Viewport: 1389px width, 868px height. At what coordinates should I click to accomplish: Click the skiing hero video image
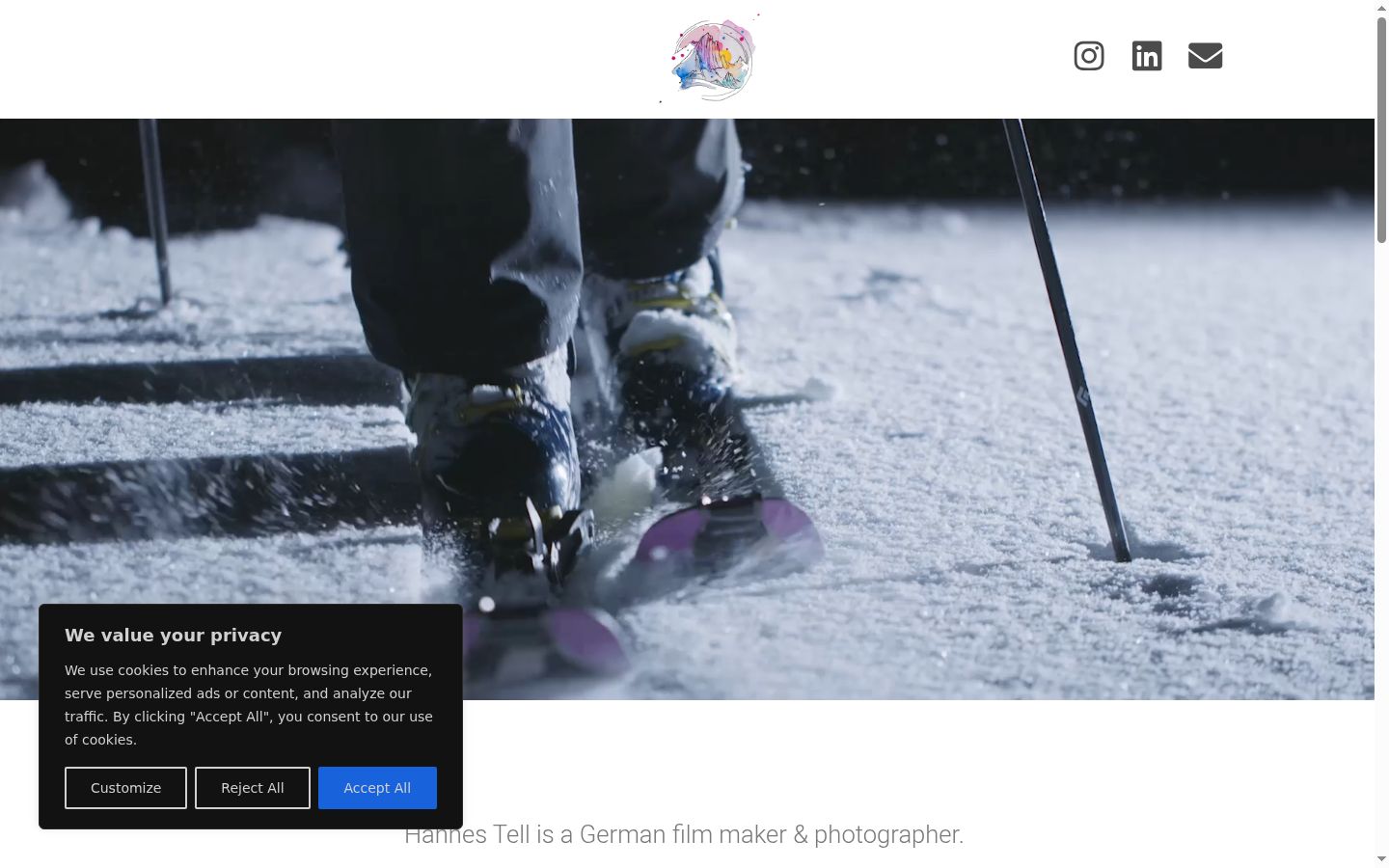[x=687, y=409]
